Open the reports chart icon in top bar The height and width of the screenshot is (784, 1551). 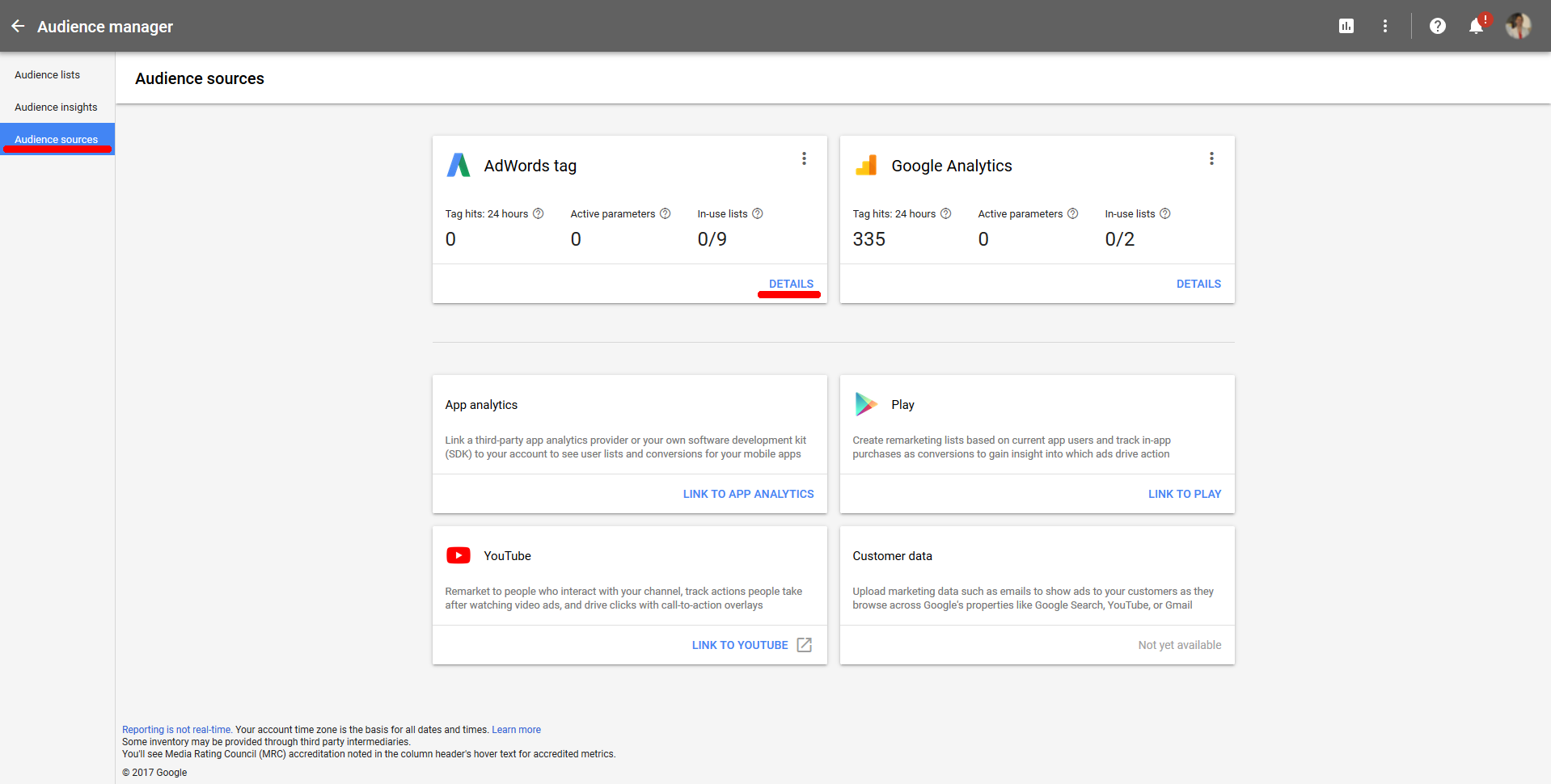[x=1346, y=26]
